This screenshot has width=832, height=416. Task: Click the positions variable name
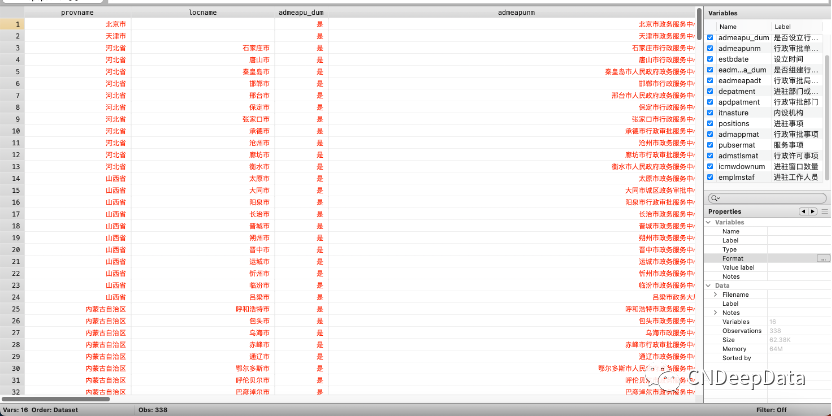point(733,124)
